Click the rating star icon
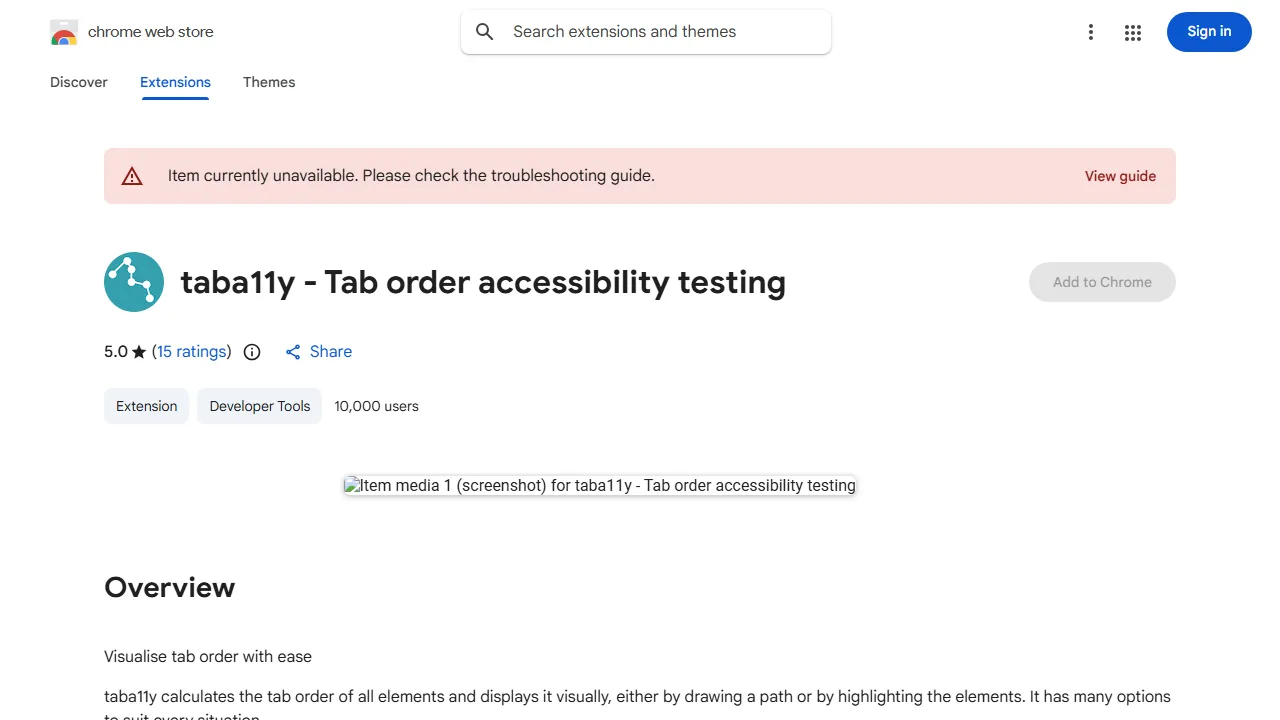The image size is (1280, 720). [138, 351]
